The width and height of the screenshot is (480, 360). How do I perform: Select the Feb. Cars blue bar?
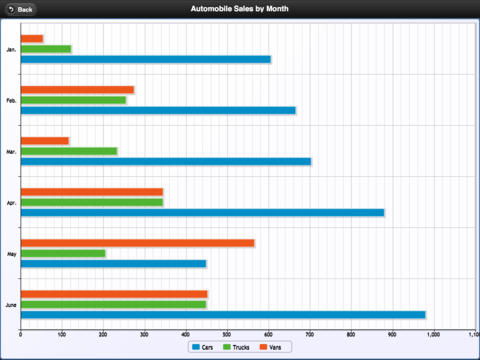[158, 110]
